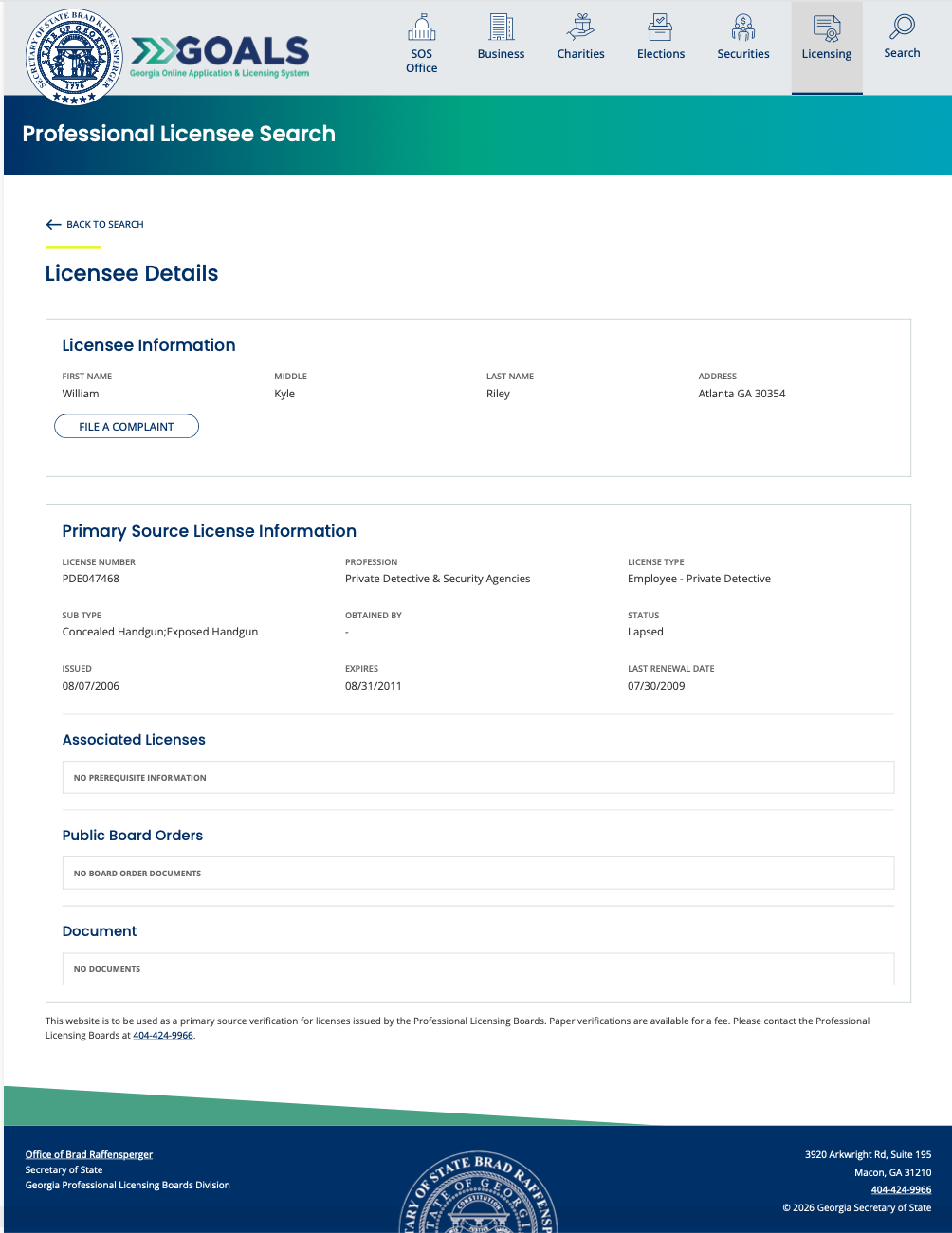The height and width of the screenshot is (1233, 952).
Task: Click the license type Employee - Private Detective
Action: pos(699,579)
